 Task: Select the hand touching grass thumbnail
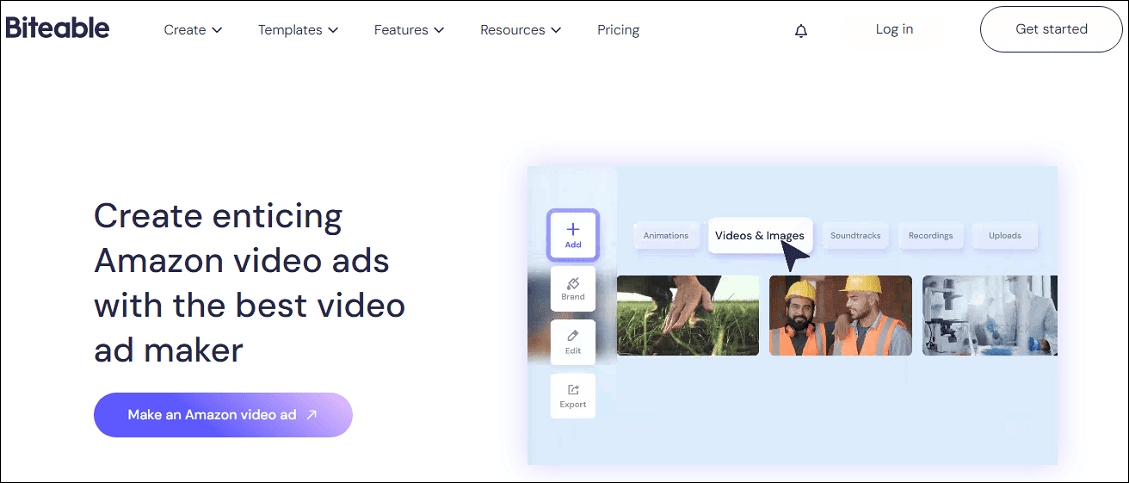(x=688, y=315)
